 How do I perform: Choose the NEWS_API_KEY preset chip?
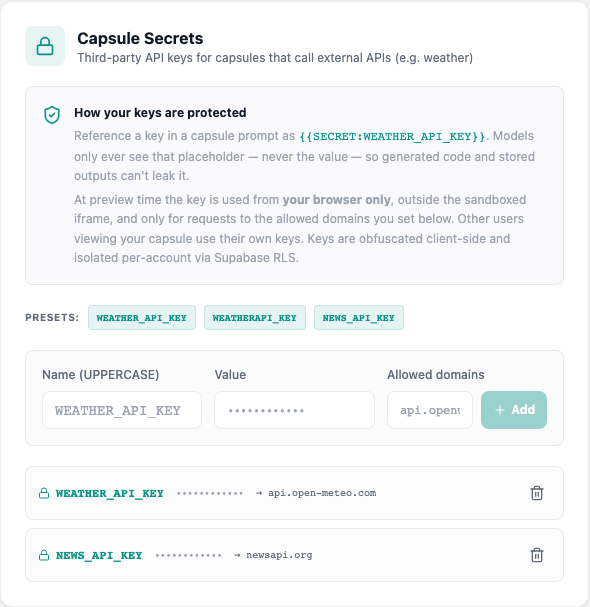coord(359,317)
